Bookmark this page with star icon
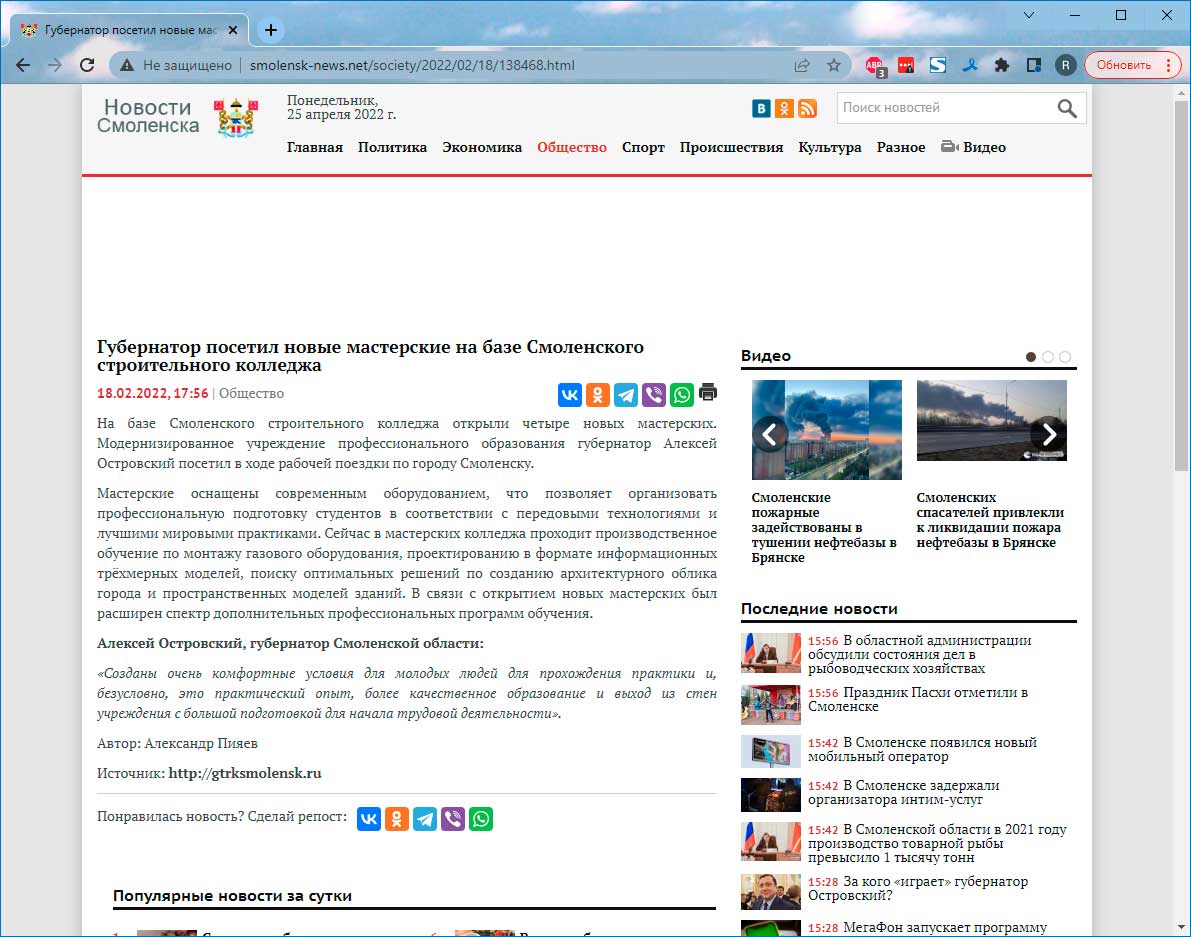1191x937 pixels. tap(833, 65)
